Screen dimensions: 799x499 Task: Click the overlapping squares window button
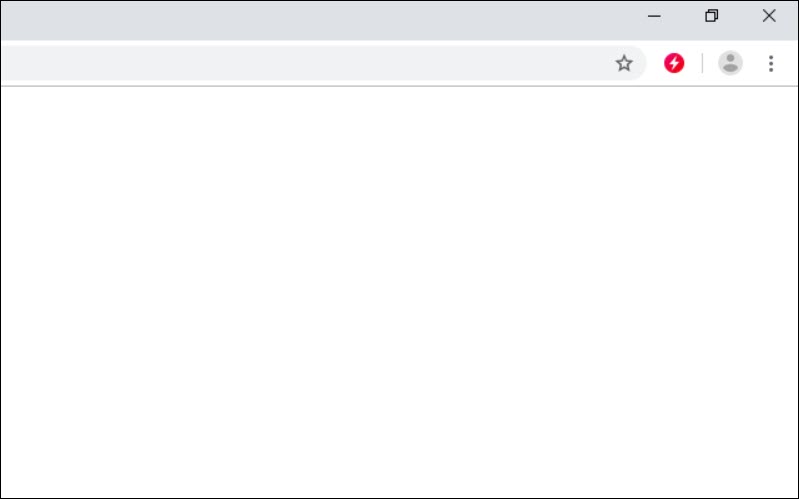click(712, 16)
